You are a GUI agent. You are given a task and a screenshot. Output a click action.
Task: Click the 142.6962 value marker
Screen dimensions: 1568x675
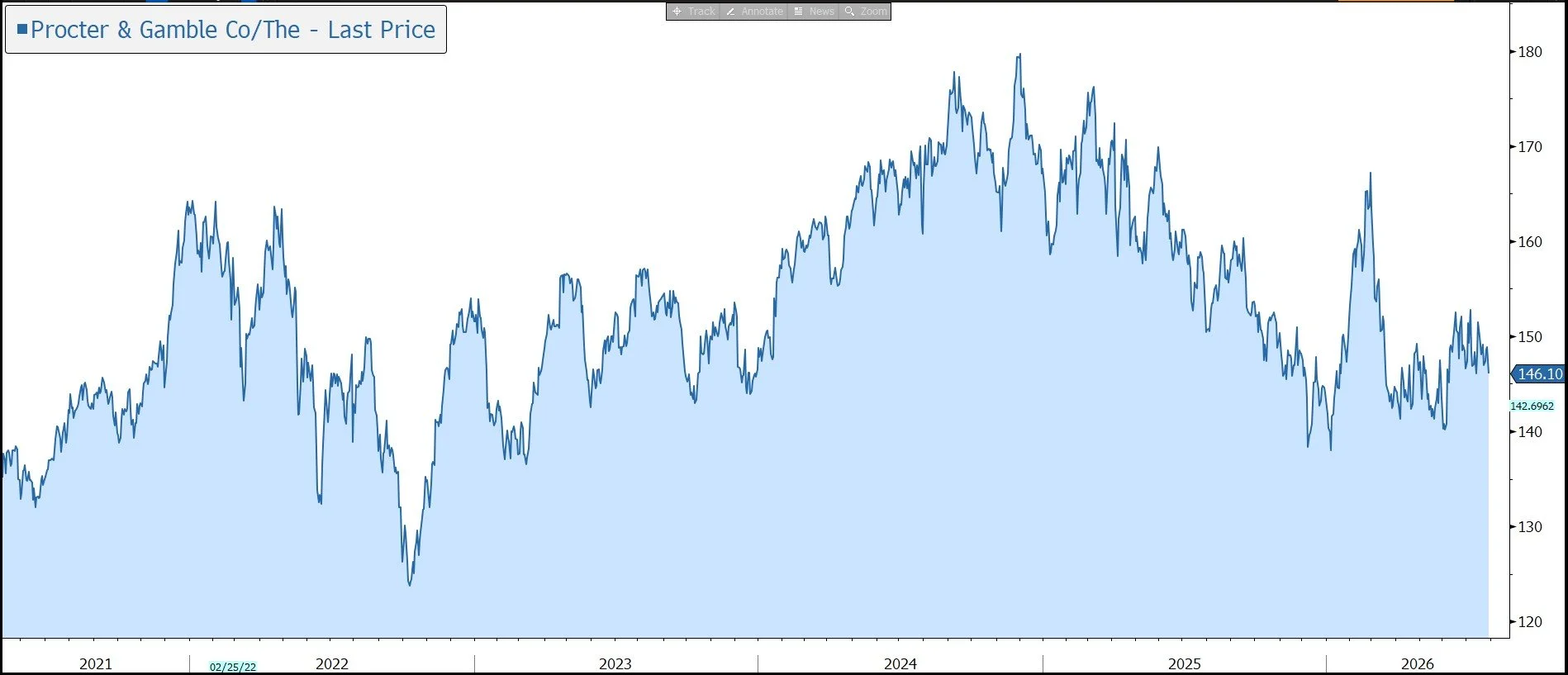pyautogui.click(x=1532, y=406)
